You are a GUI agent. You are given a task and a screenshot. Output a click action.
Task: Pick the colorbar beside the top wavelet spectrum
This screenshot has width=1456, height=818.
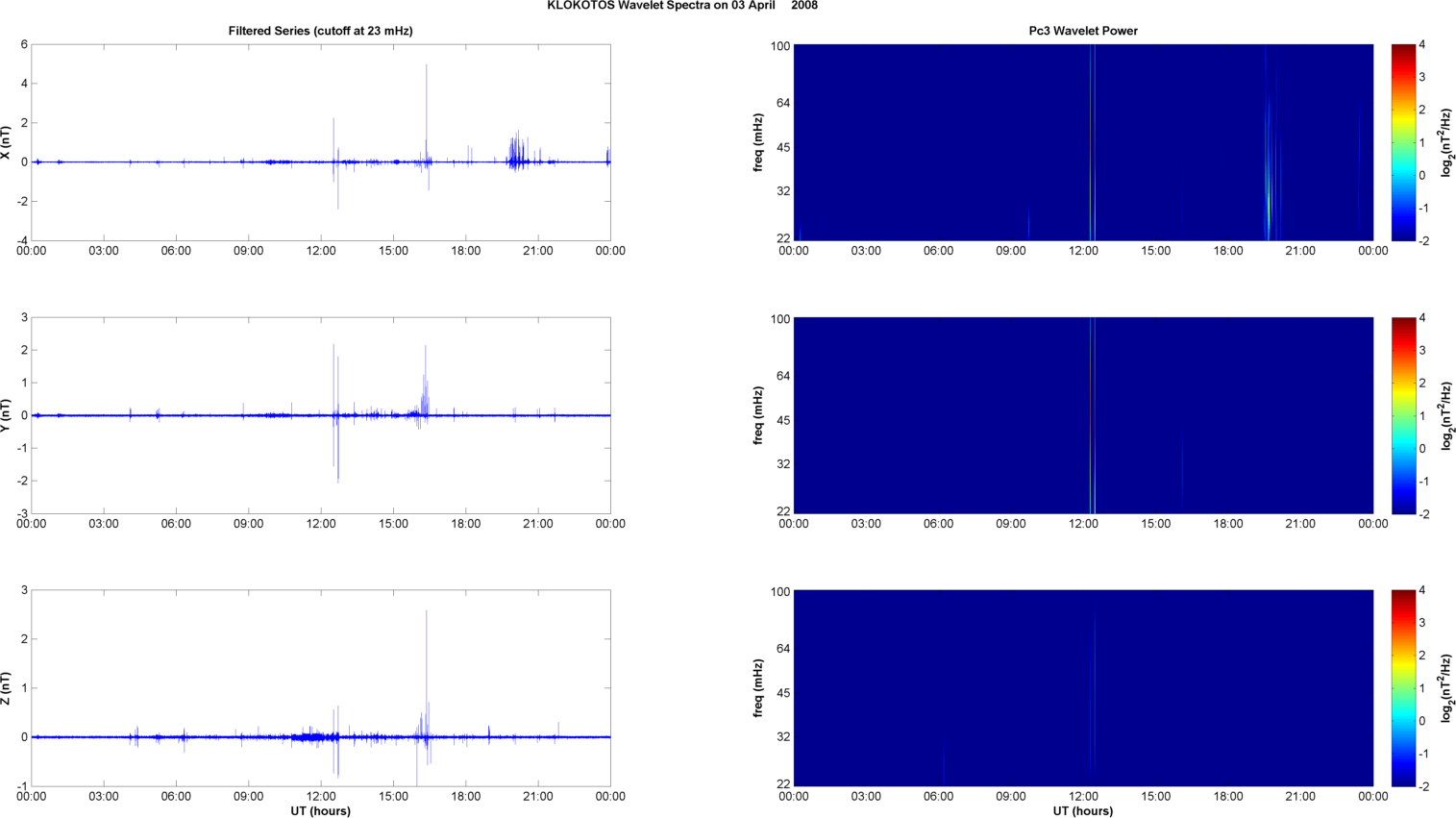point(1403,142)
